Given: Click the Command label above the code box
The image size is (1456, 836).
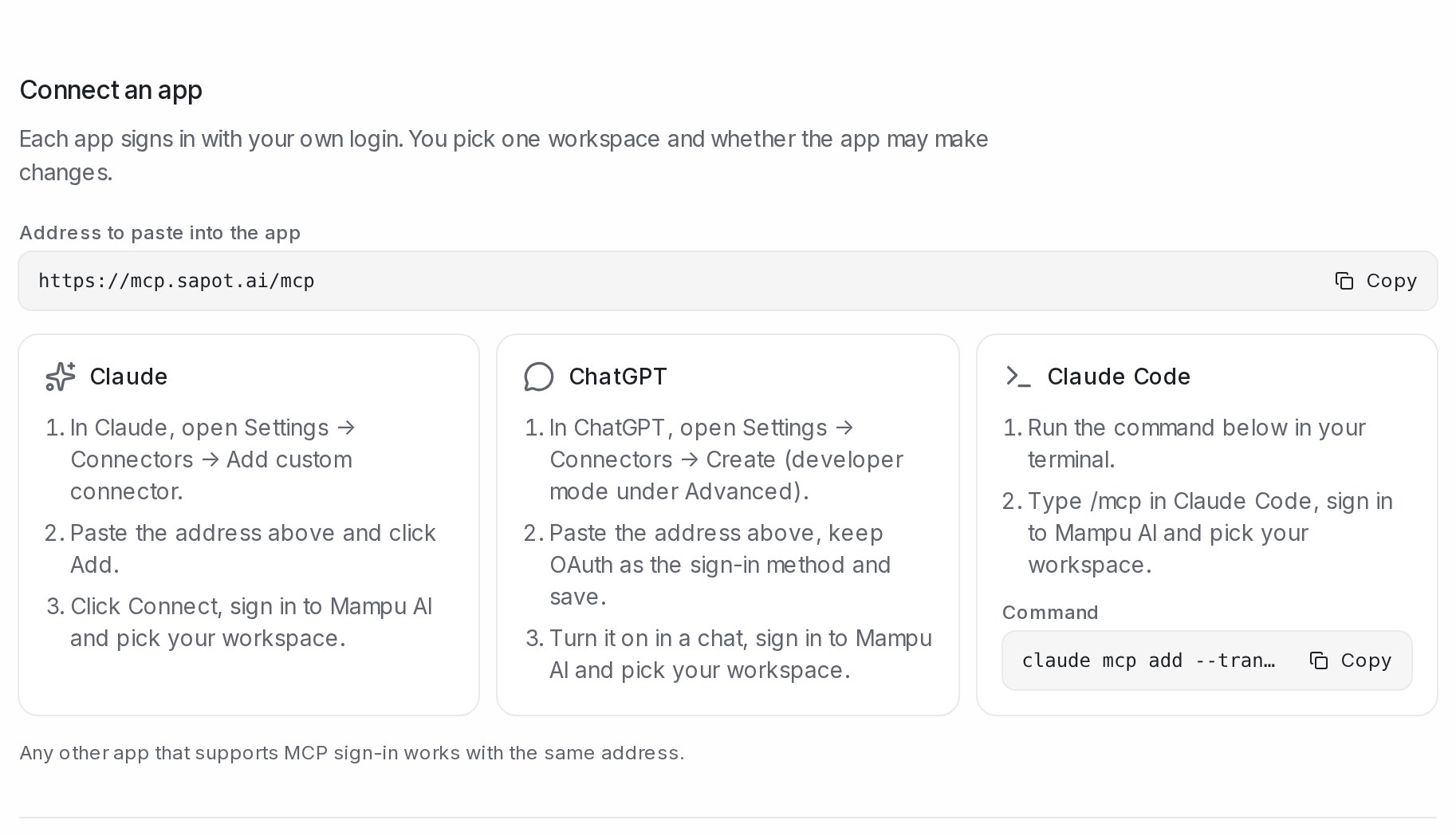Looking at the screenshot, I should (1050, 613).
